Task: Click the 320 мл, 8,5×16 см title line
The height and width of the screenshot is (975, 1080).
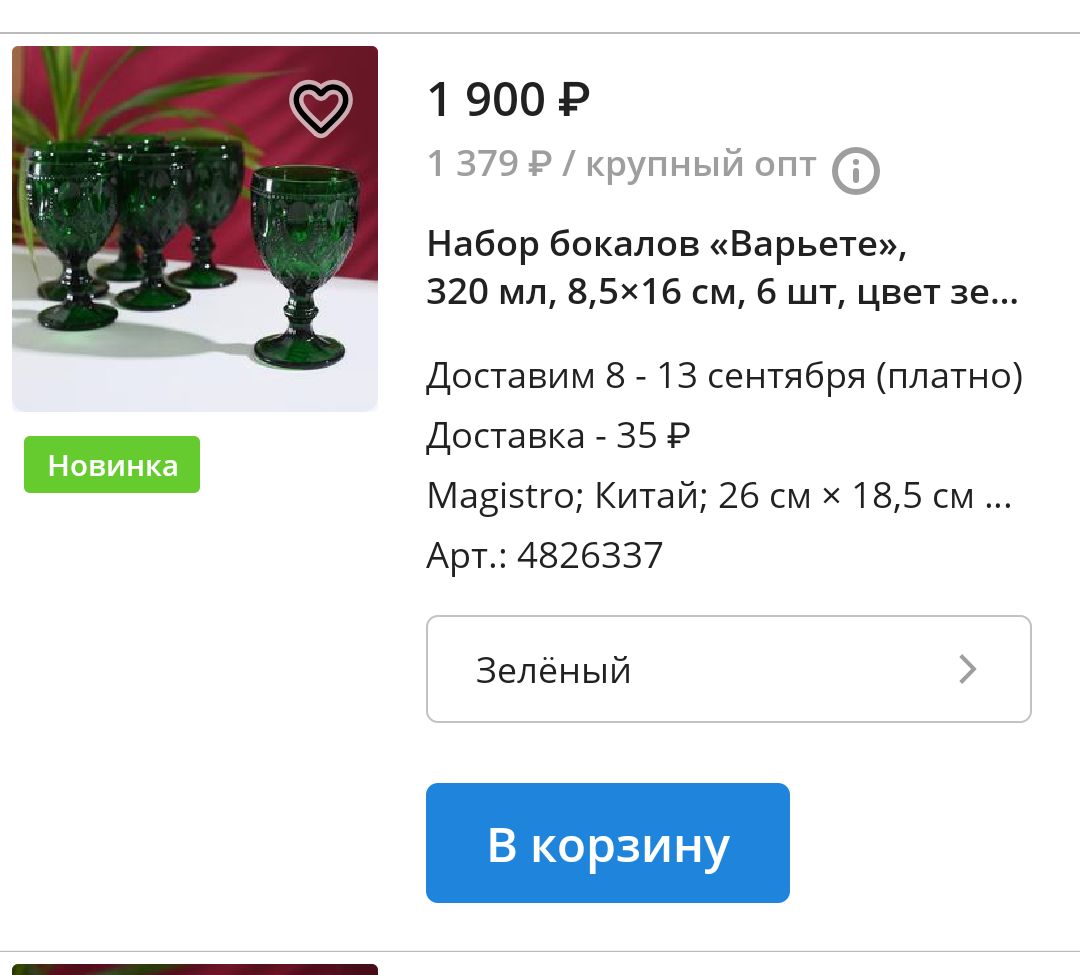Action: (x=723, y=293)
